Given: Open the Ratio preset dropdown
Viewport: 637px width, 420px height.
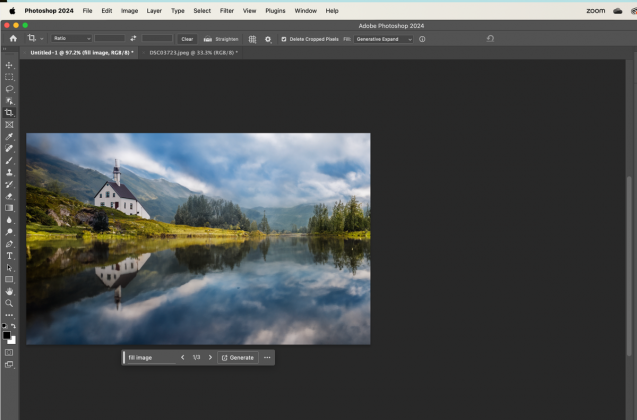Looking at the screenshot, I should 71,39.
